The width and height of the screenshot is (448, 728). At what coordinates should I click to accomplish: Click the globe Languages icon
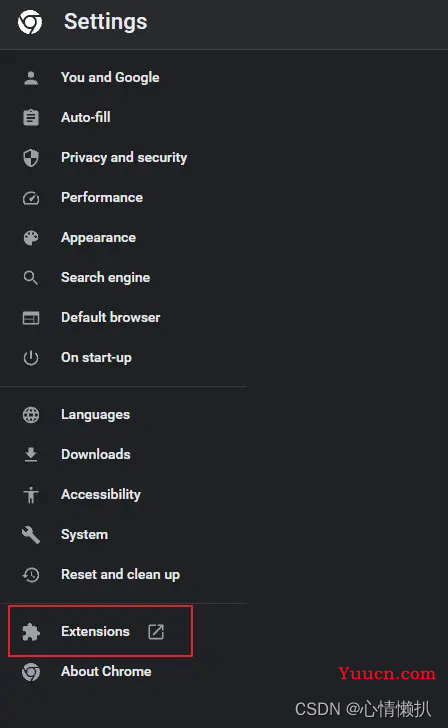pos(31,415)
